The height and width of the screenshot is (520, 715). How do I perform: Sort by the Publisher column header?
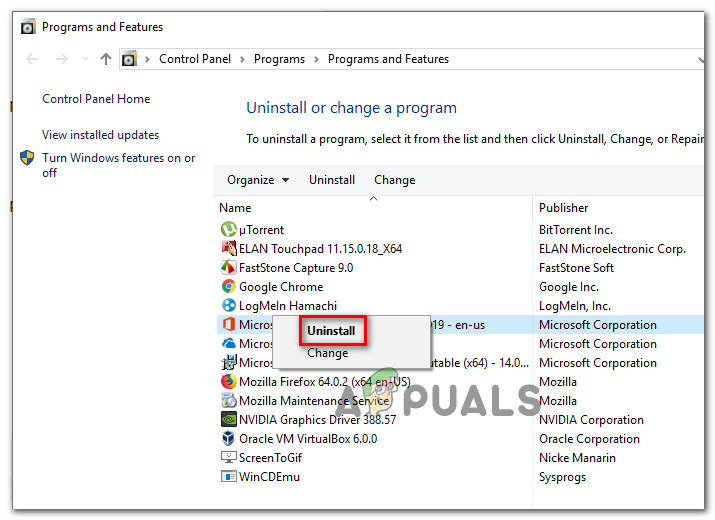click(564, 208)
